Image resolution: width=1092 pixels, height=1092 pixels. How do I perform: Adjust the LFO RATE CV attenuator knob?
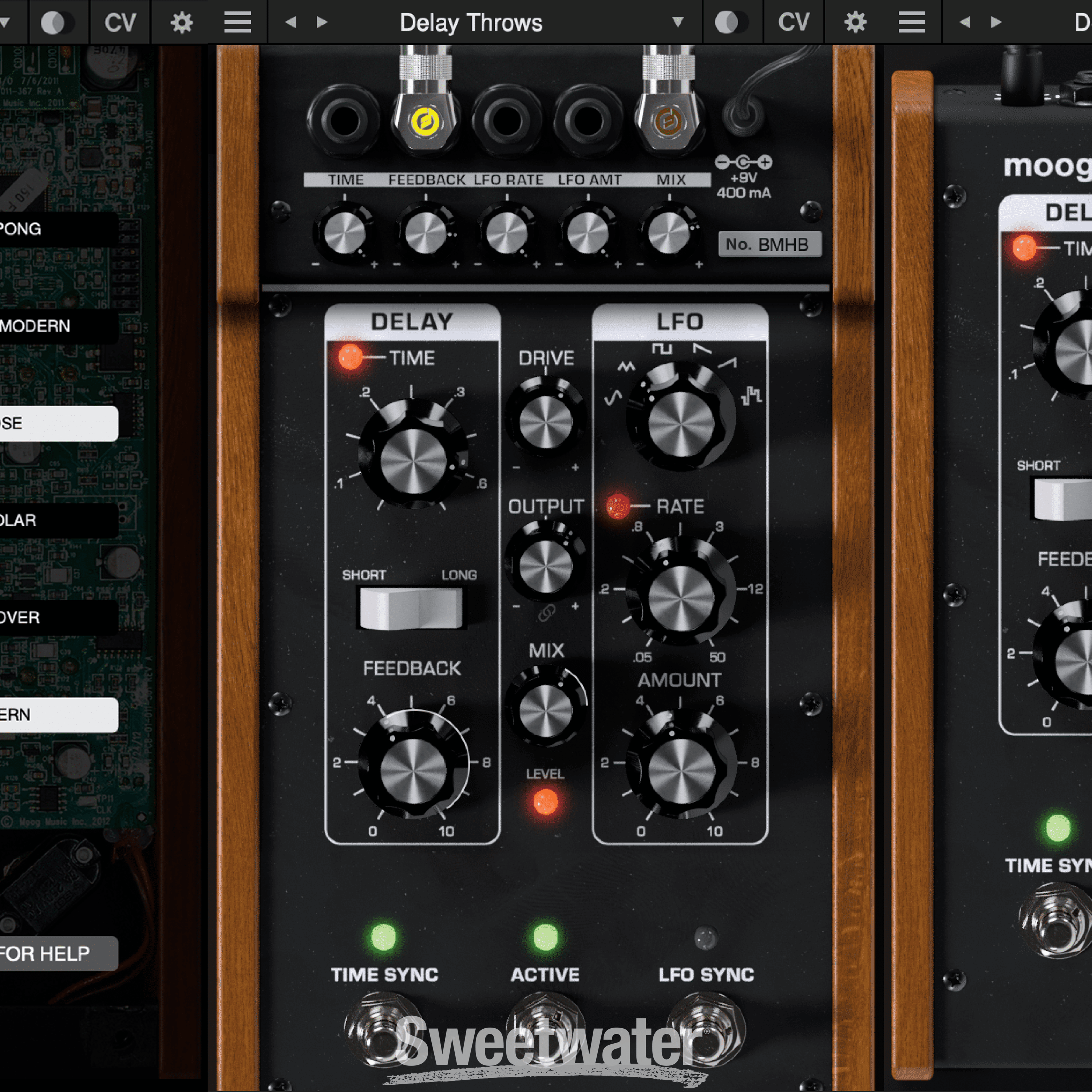click(x=507, y=233)
